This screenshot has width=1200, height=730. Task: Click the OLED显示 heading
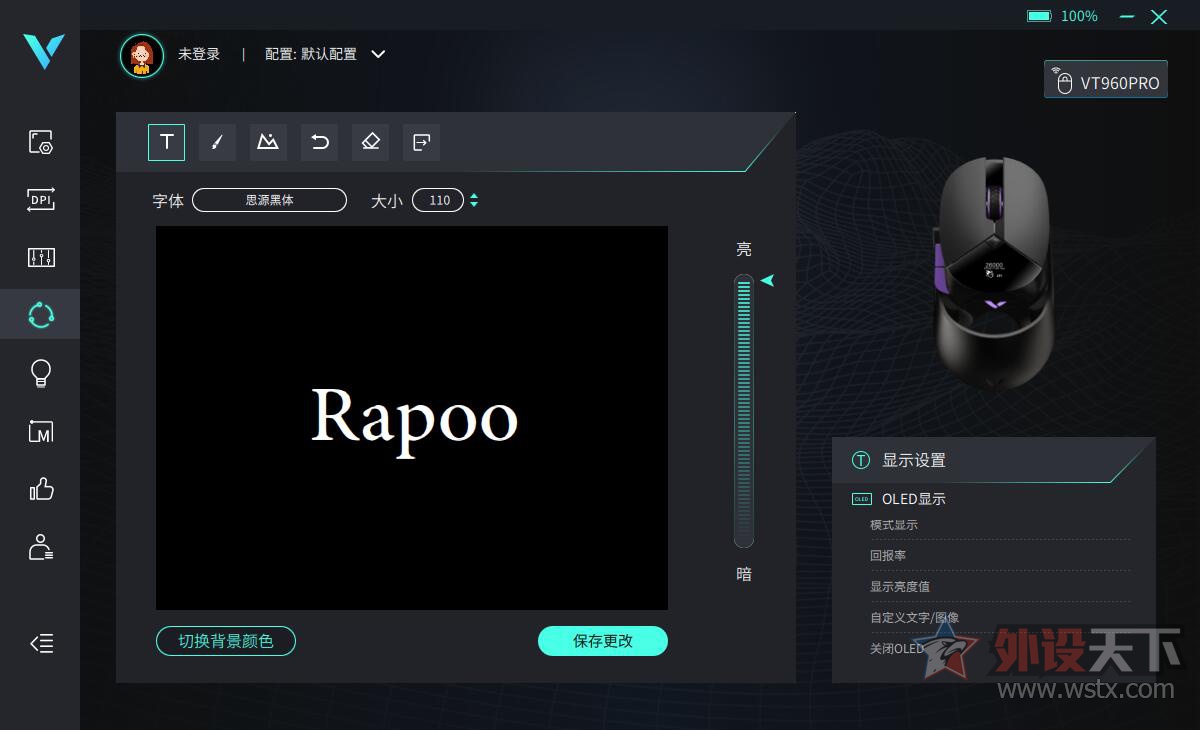[x=914, y=499]
